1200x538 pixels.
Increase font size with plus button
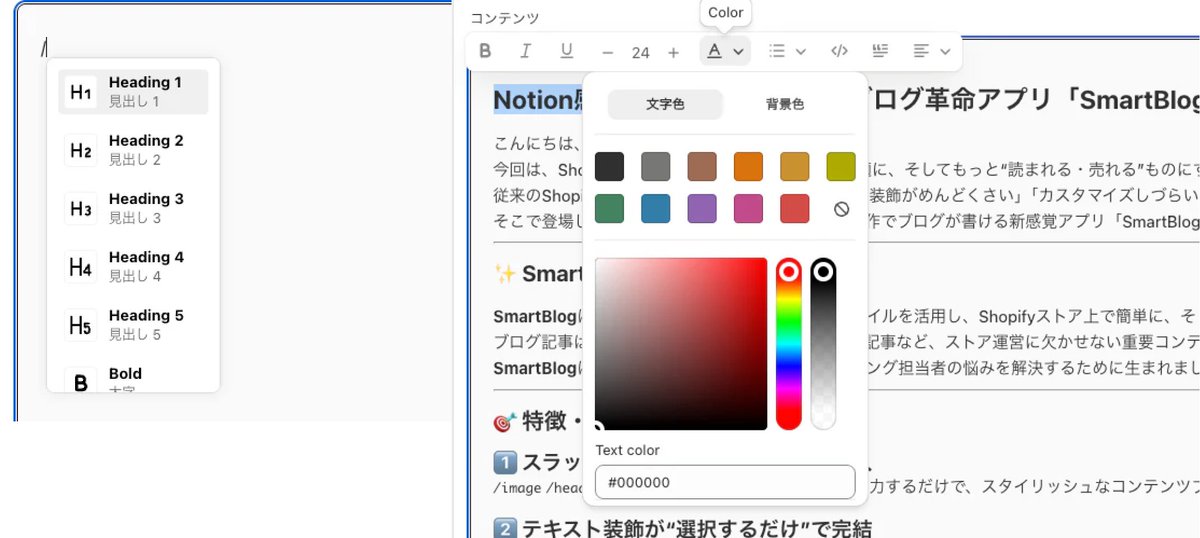(673, 52)
